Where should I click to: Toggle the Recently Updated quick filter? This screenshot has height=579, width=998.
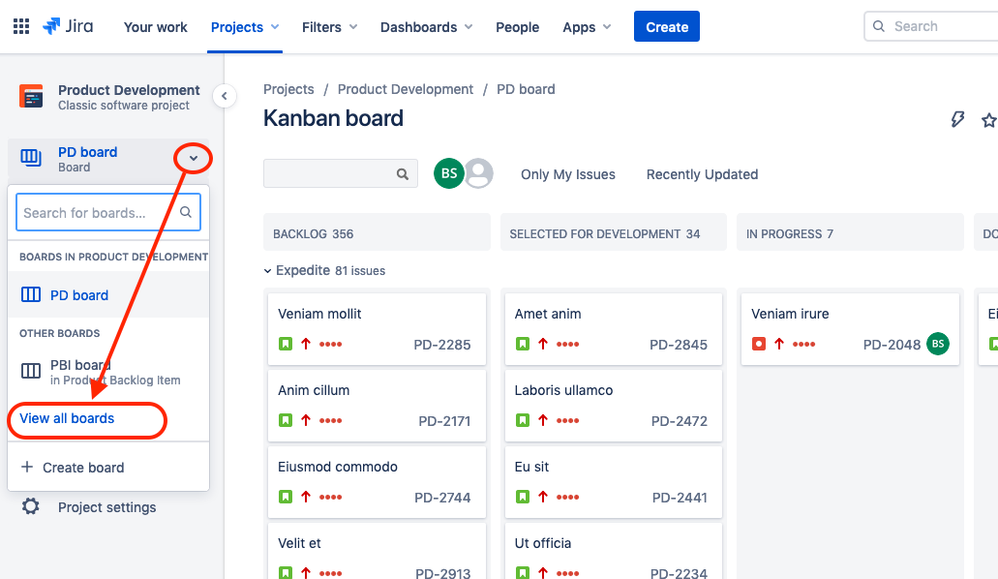click(x=702, y=174)
